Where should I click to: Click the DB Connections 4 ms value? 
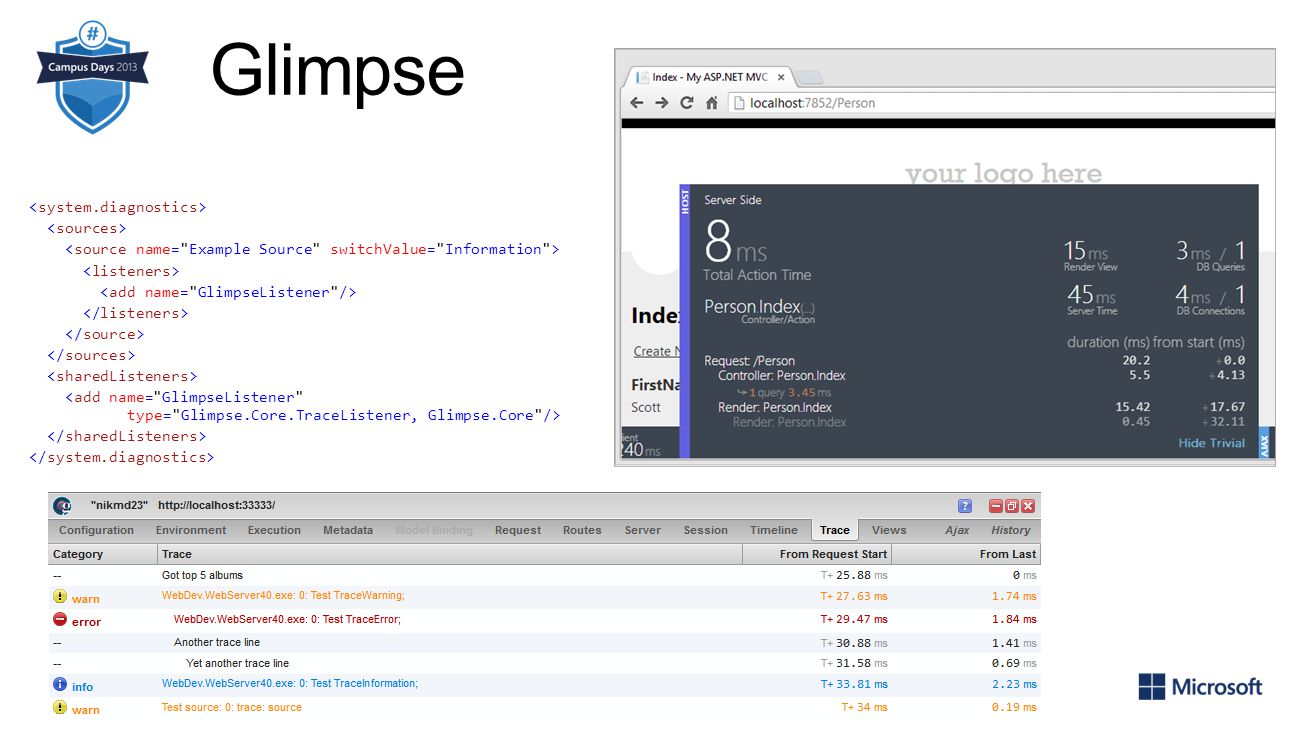1192,295
